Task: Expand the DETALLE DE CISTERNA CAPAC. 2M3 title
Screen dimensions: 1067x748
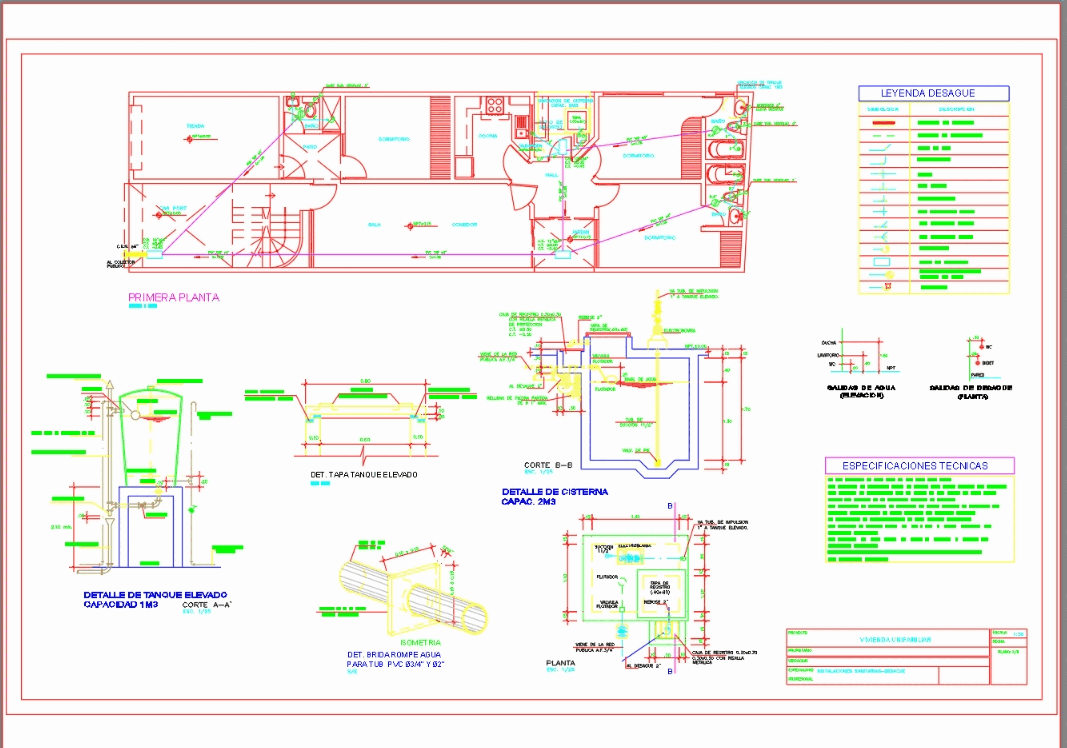Action: click(555, 494)
